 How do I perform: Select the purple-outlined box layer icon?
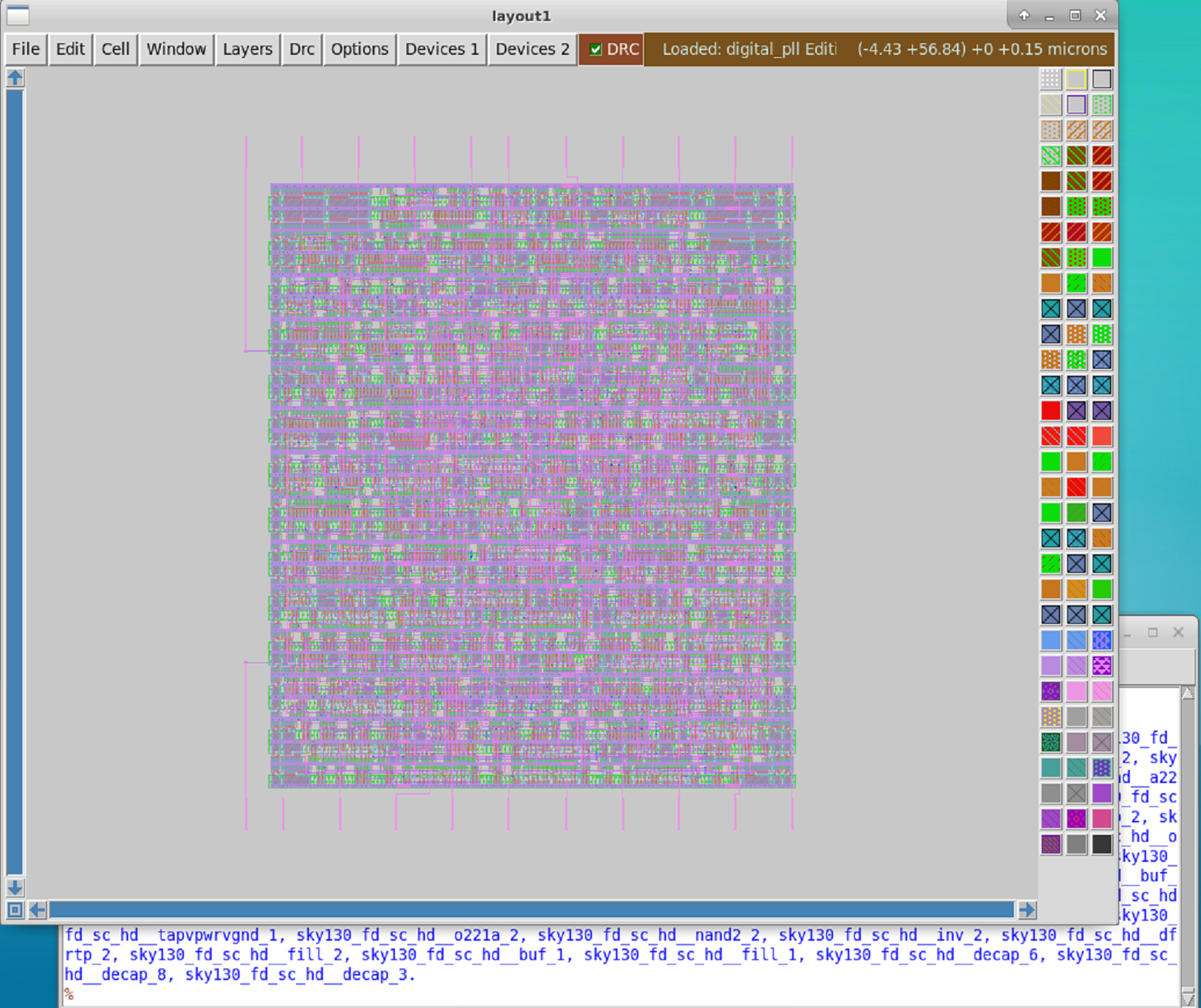[1077, 104]
